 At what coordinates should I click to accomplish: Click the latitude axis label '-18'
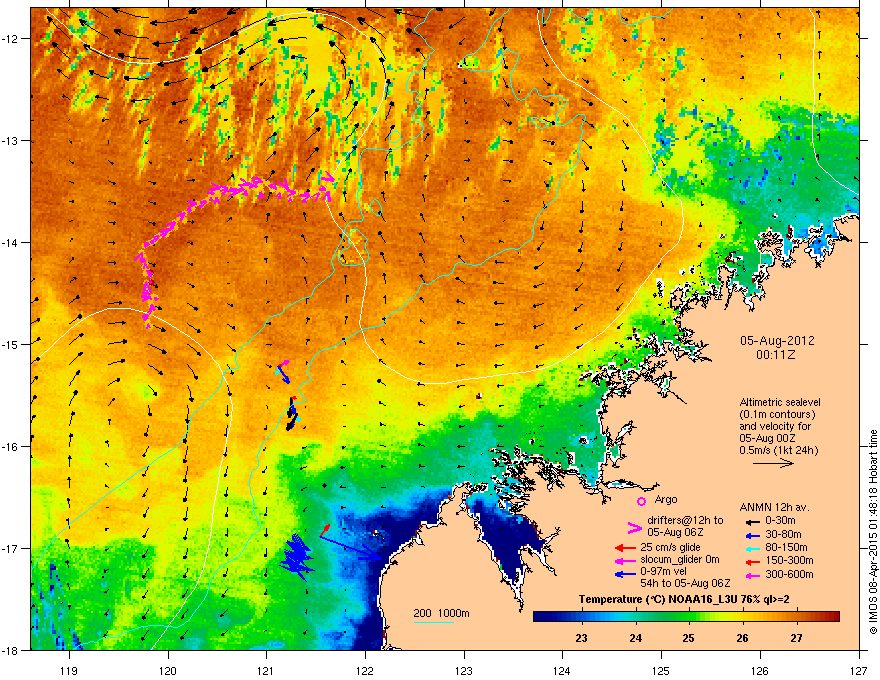[10, 650]
